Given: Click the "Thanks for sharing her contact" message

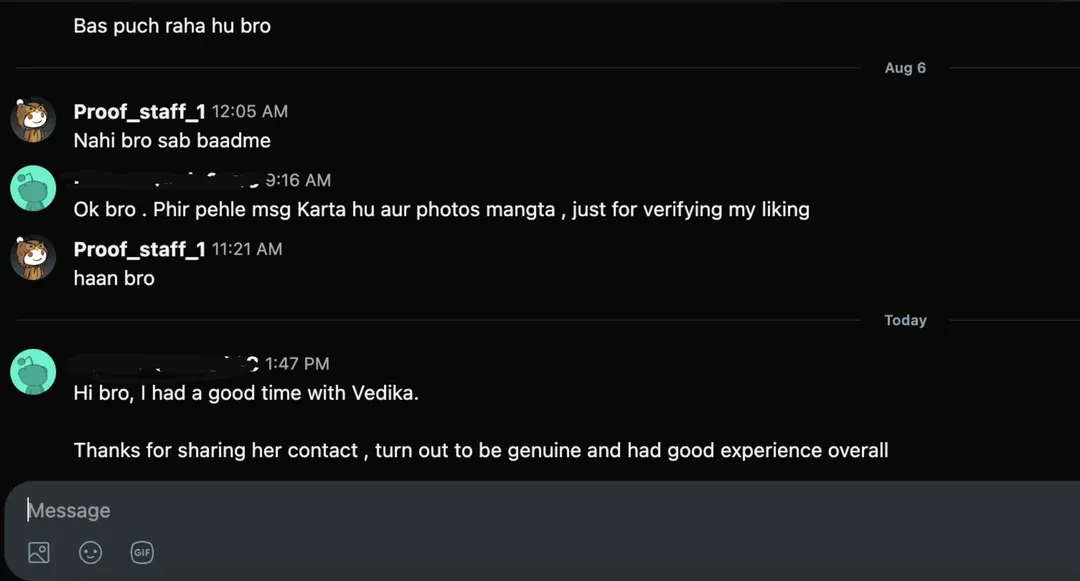Looking at the screenshot, I should coord(480,450).
